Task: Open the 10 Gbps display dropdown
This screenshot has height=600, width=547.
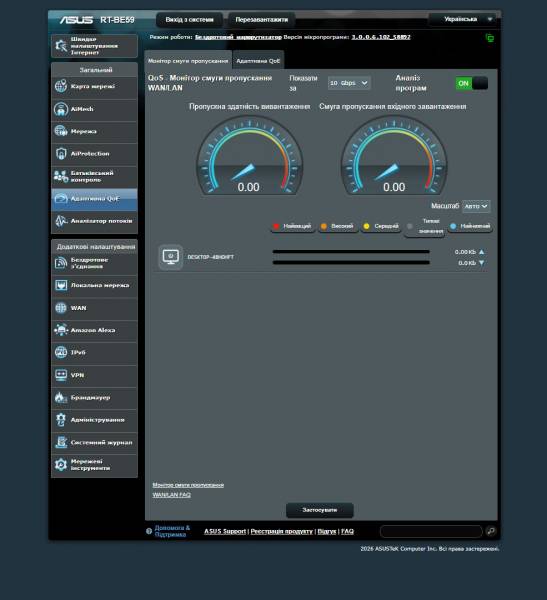Action: tap(349, 83)
